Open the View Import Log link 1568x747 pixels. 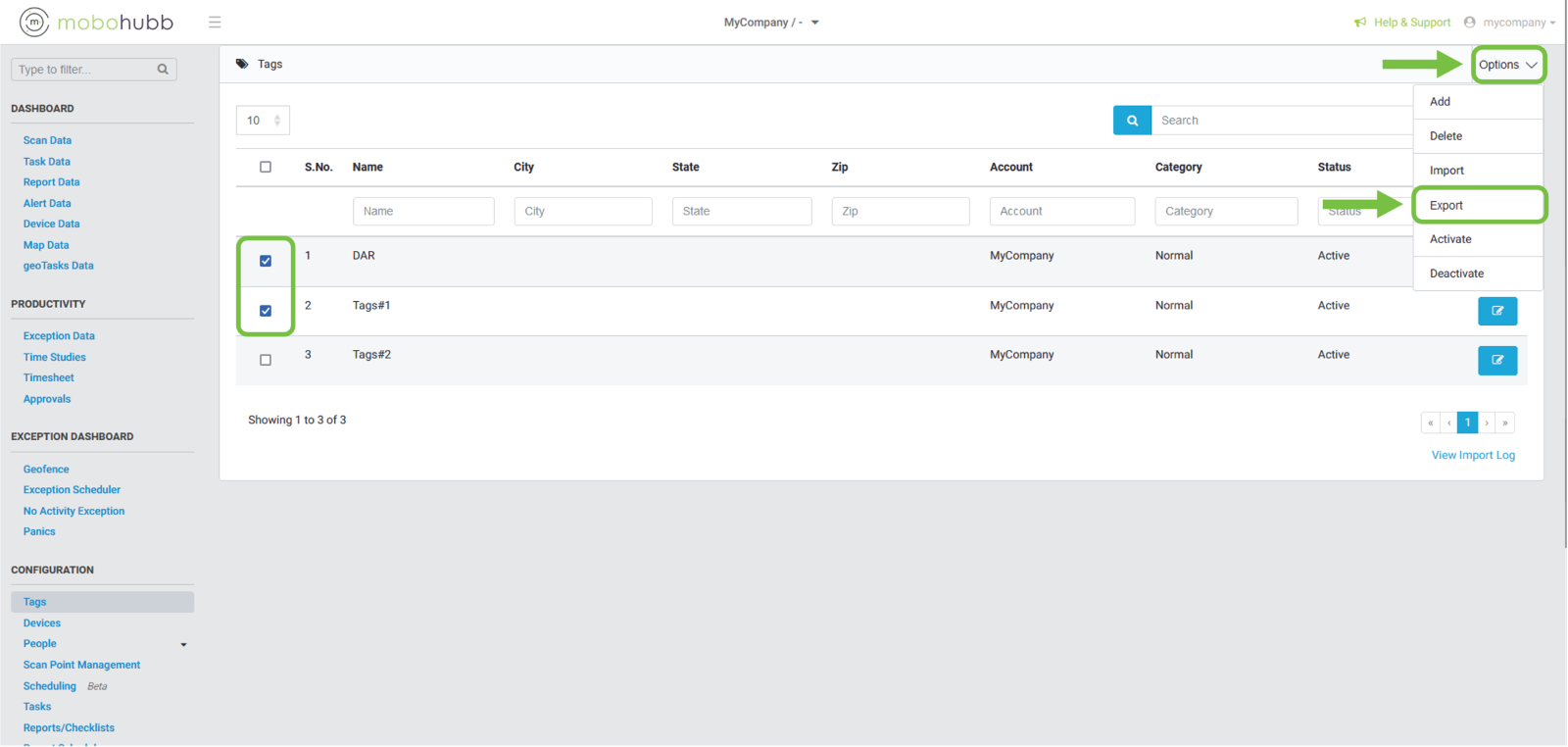pyautogui.click(x=1472, y=455)
